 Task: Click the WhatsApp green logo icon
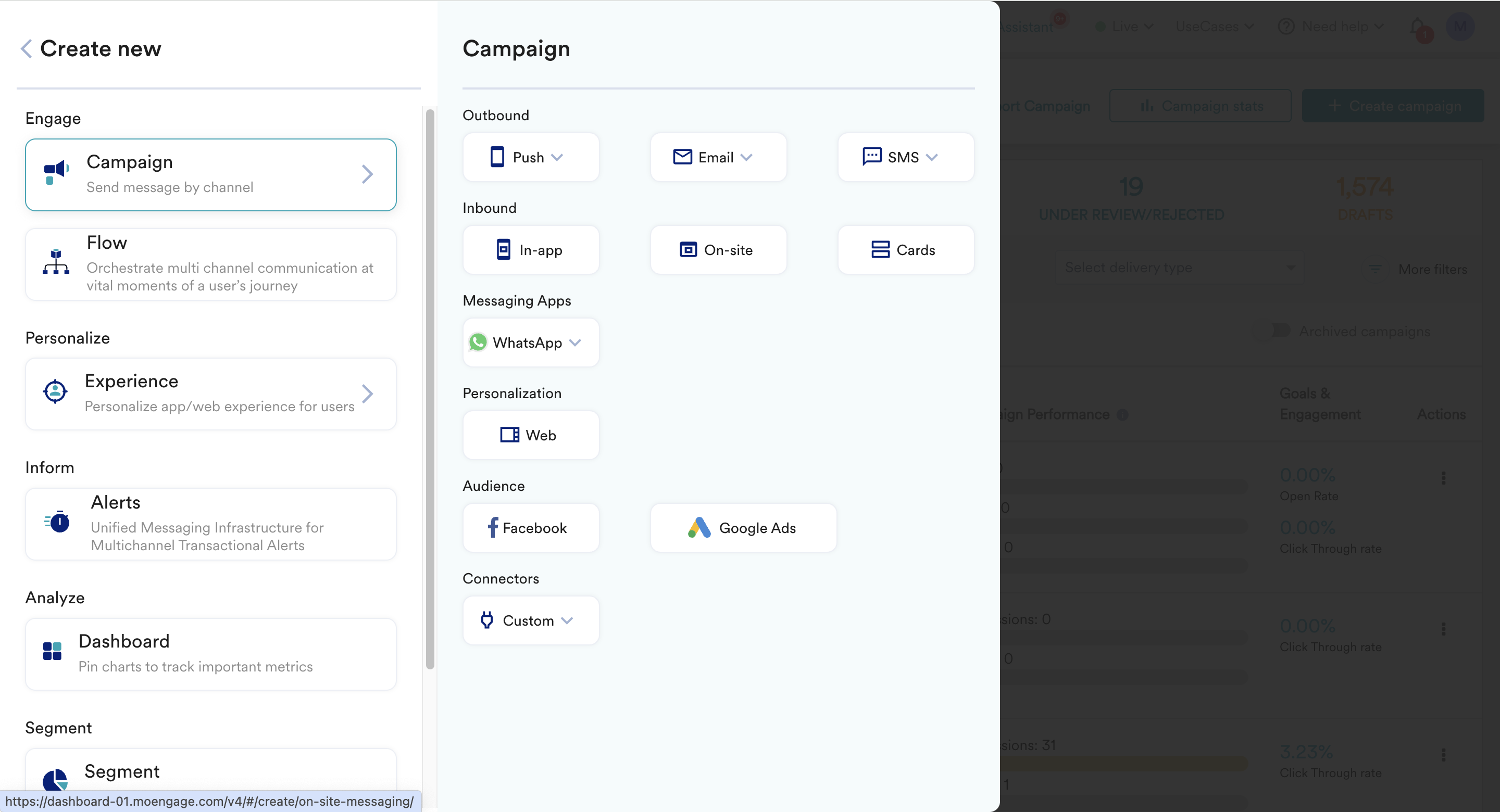pyautogui.click(x=478, y=342)
